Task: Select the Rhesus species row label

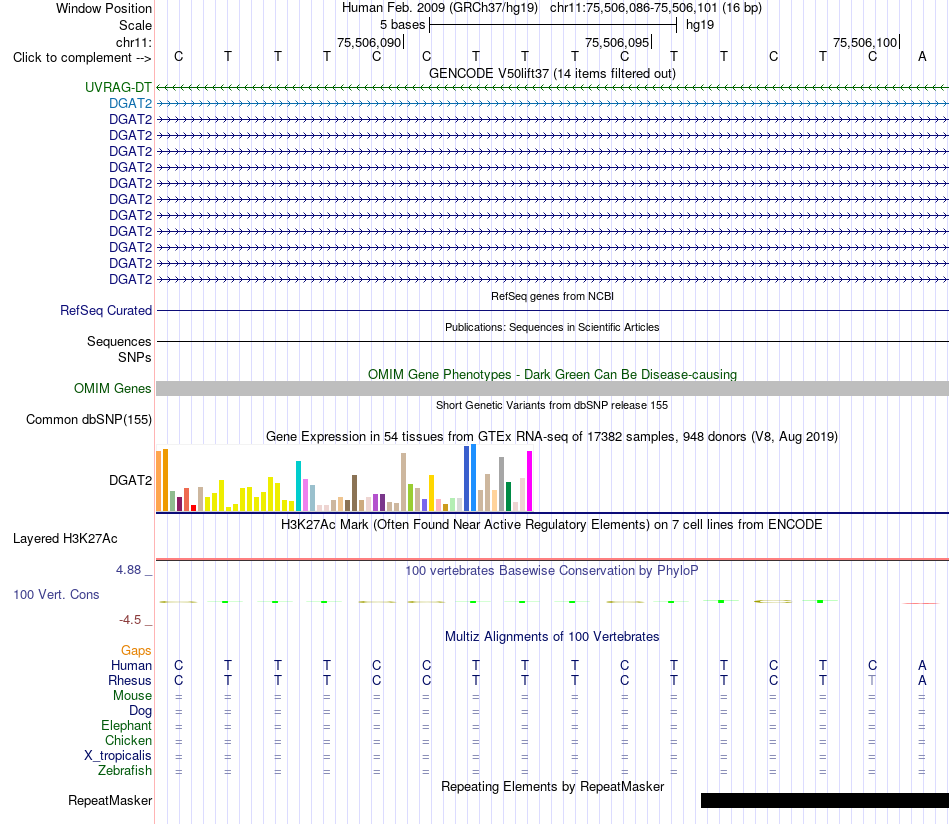Action: pyautogui.click(x=130, y=680)
